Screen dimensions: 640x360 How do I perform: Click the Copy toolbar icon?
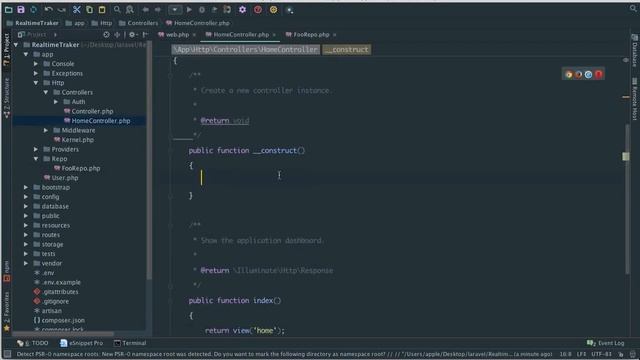tap(89, 9)
